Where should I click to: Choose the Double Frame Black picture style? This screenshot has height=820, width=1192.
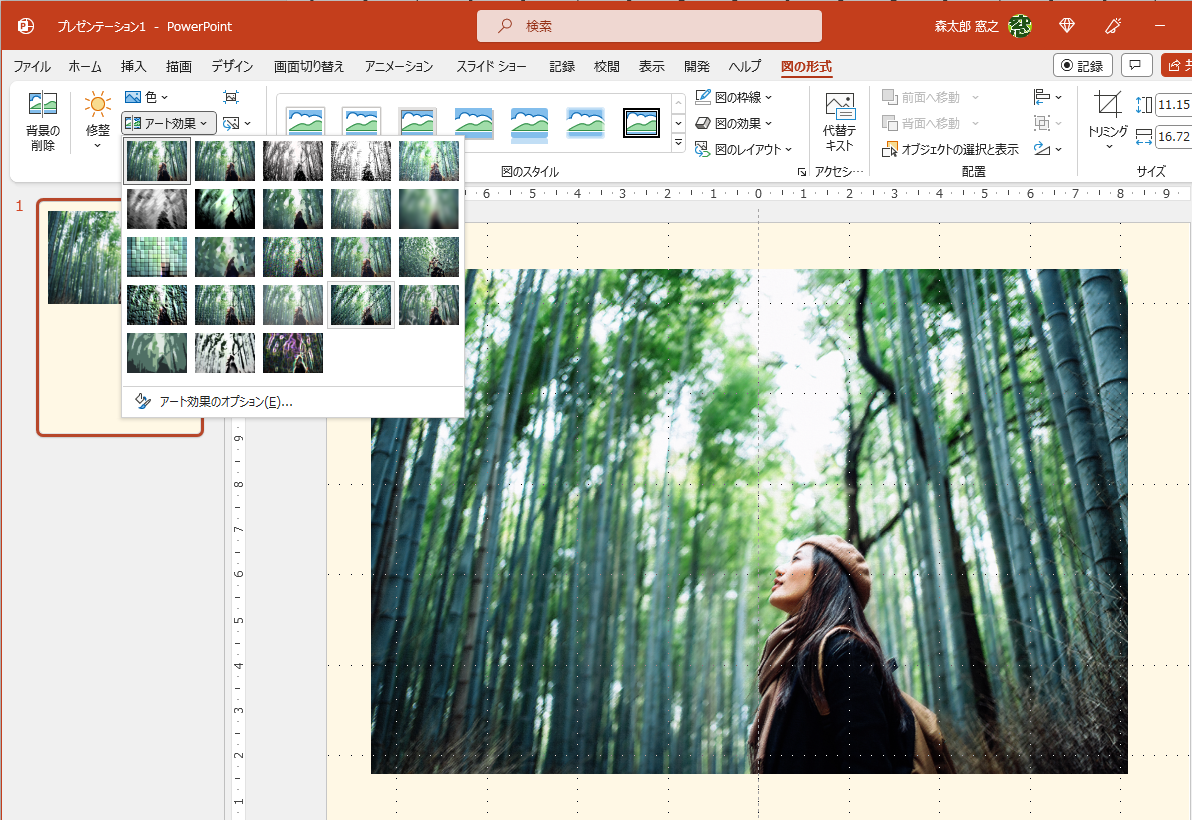[641, 122]
